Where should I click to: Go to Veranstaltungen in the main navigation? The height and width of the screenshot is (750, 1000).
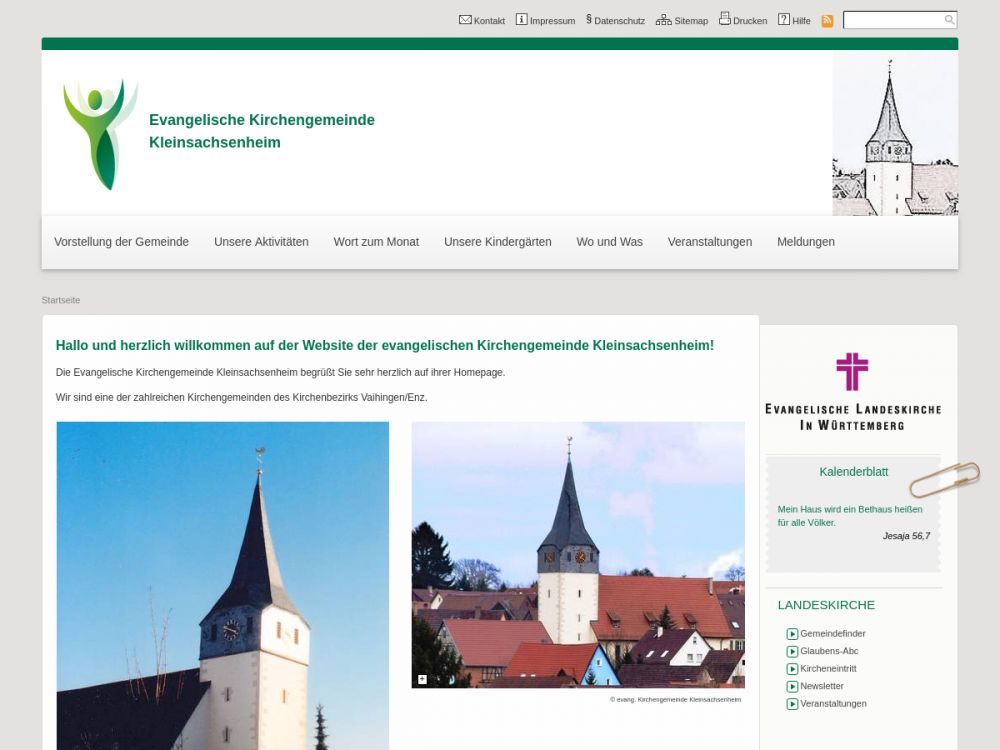(709, 242)
